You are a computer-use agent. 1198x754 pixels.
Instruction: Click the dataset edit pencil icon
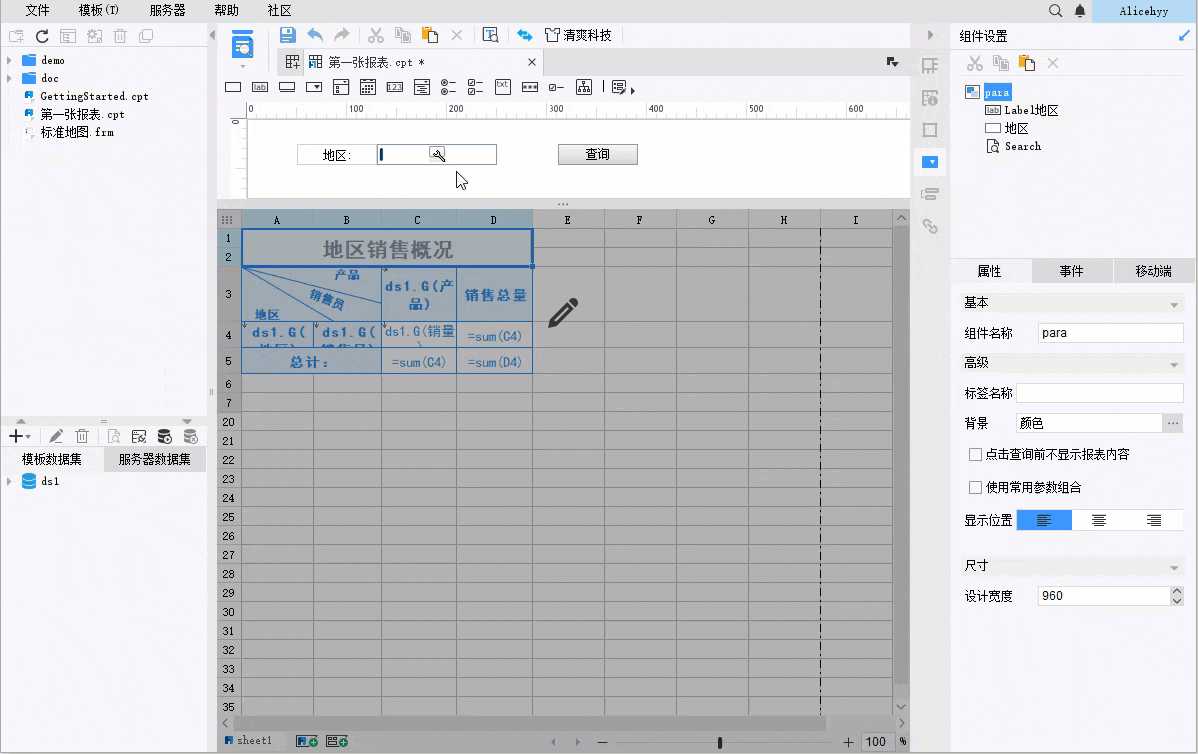56,436
